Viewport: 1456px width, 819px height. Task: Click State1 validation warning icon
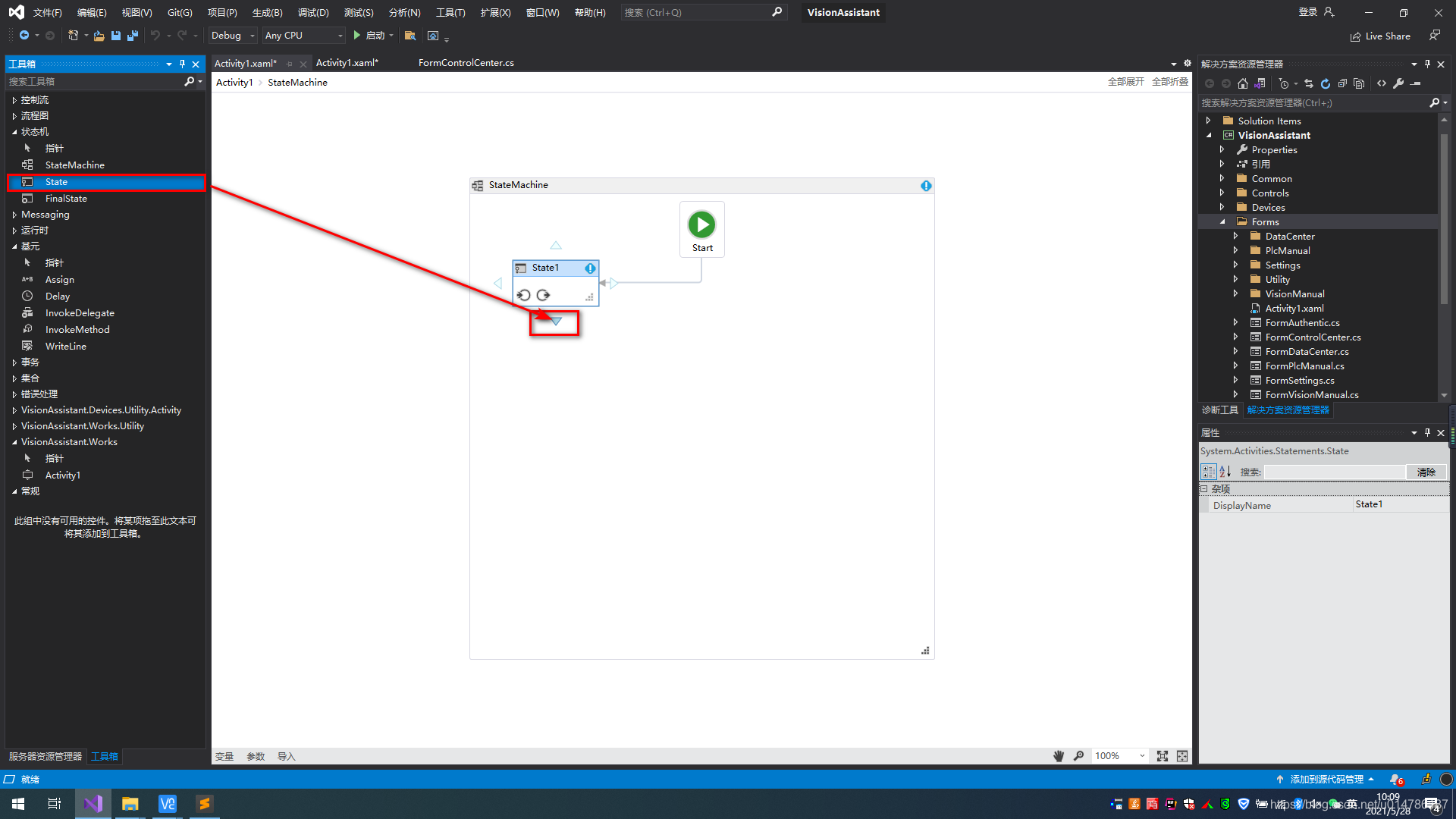click(x=590, y=268)
